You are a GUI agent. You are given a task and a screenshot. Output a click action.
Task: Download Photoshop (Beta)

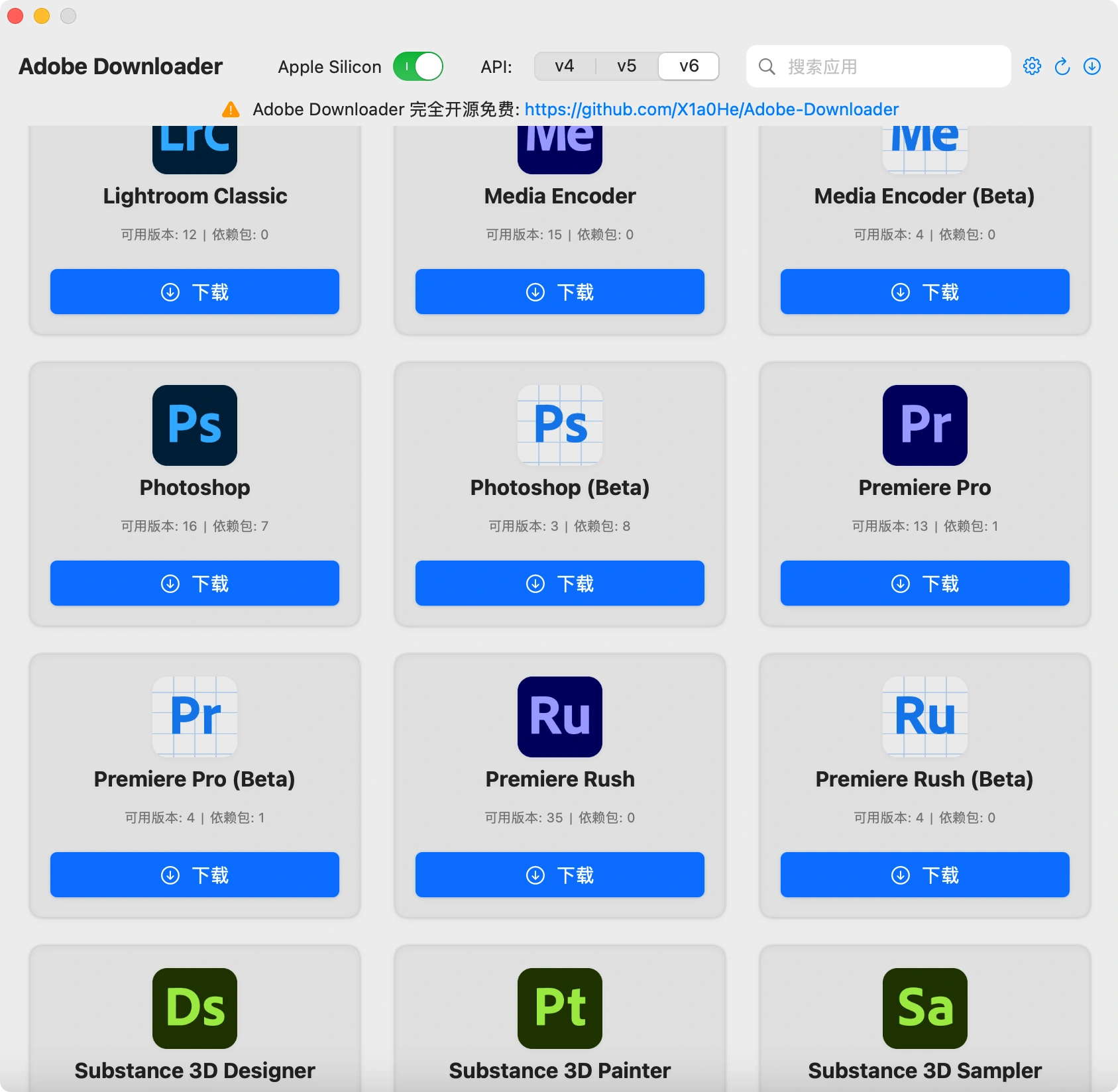[560, 583]
